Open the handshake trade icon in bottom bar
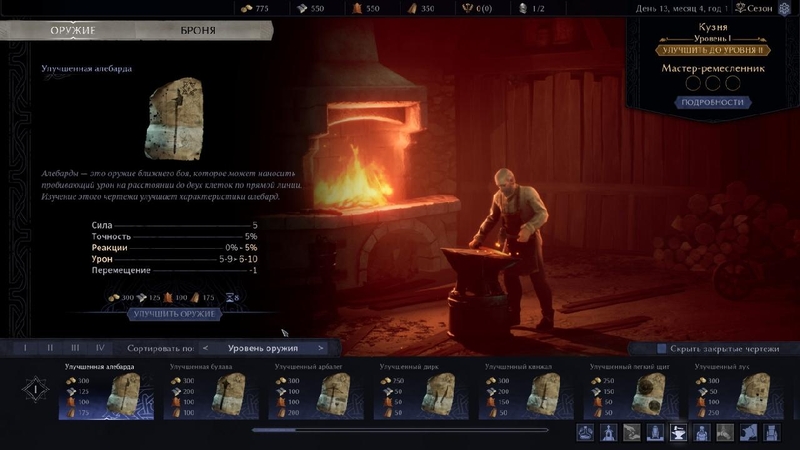Image resolution: width=800 pixels, height=450 pixels. point(632,432)
